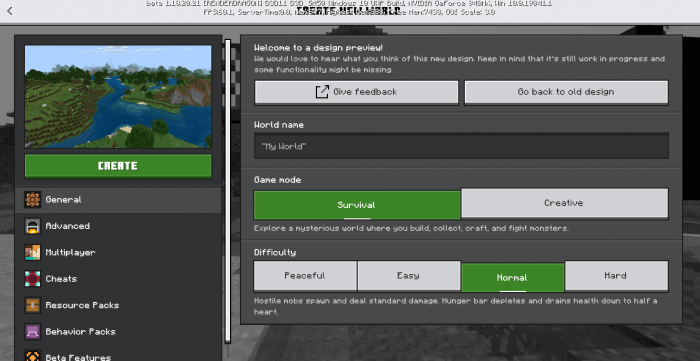Select Creative game mode

[564, 203]
